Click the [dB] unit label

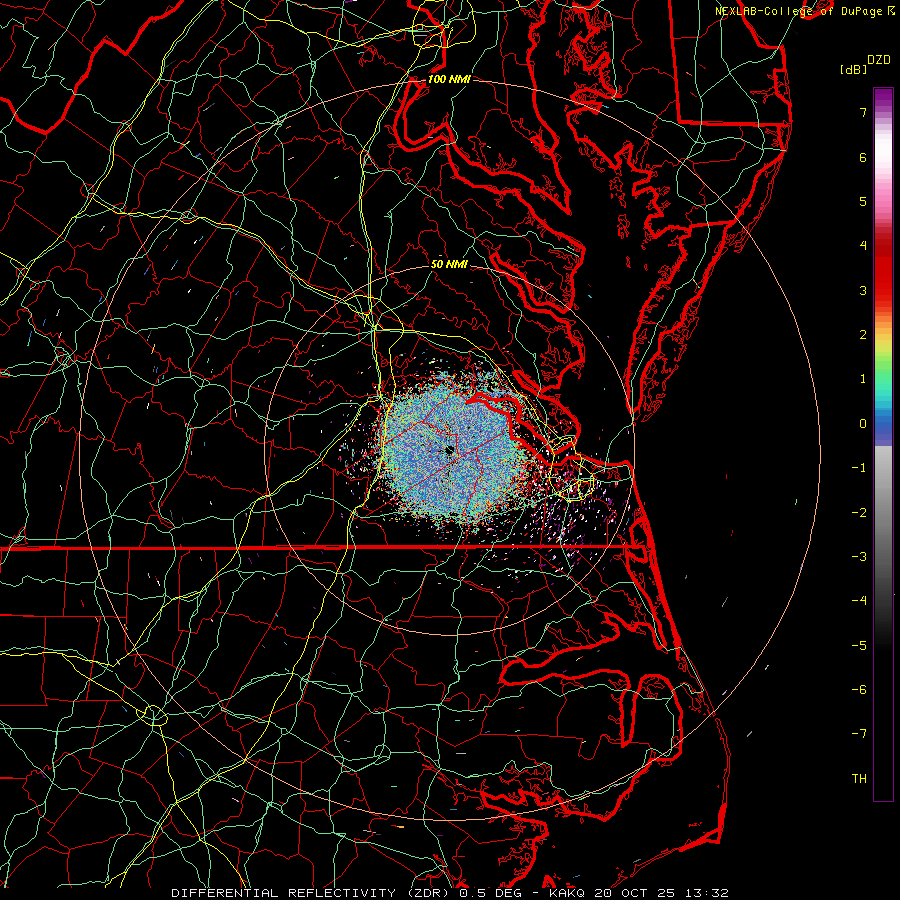pos(853,69)
